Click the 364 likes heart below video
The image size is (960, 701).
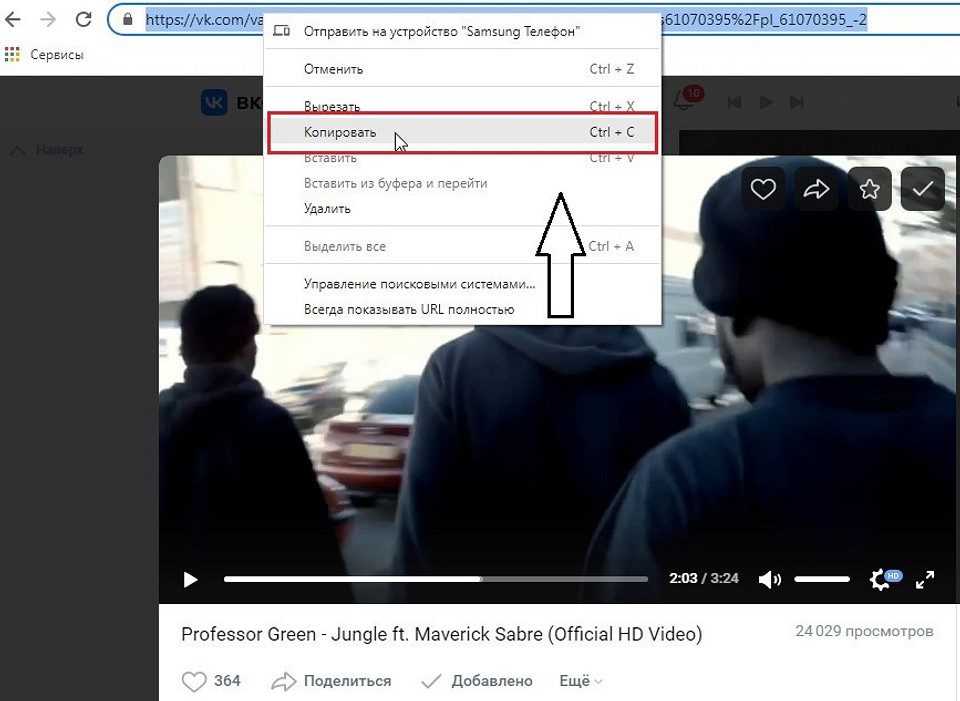coord(211,681)
